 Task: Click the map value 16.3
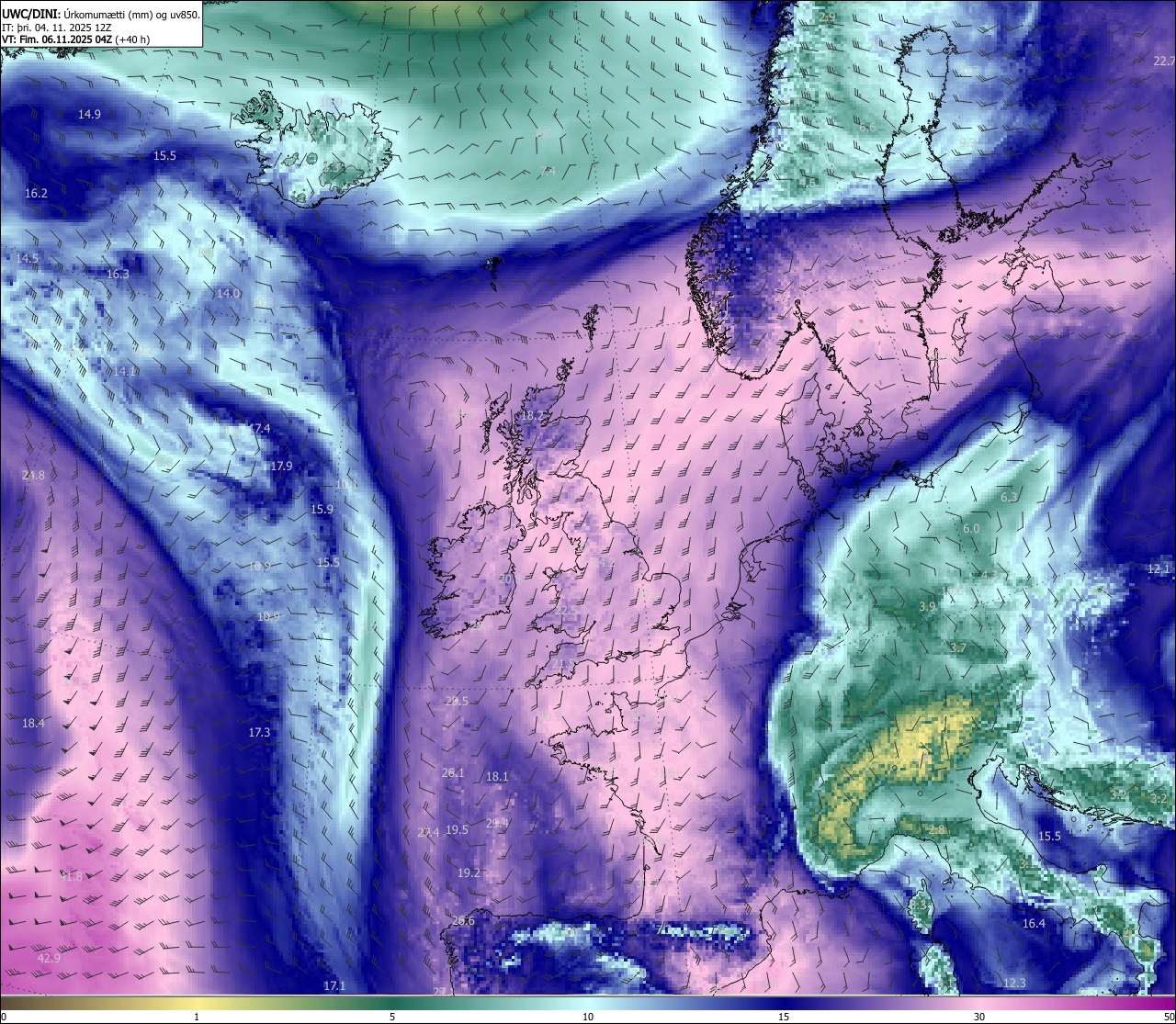(118, 274)
